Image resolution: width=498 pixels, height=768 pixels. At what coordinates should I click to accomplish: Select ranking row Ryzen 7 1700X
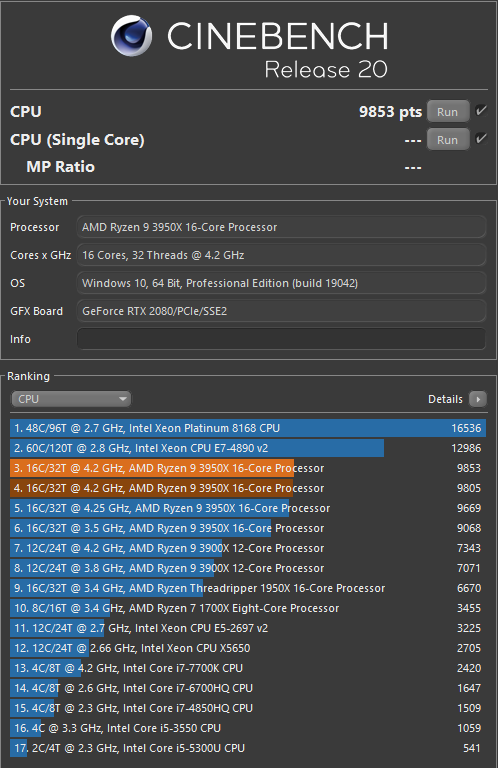click(248, 608)
